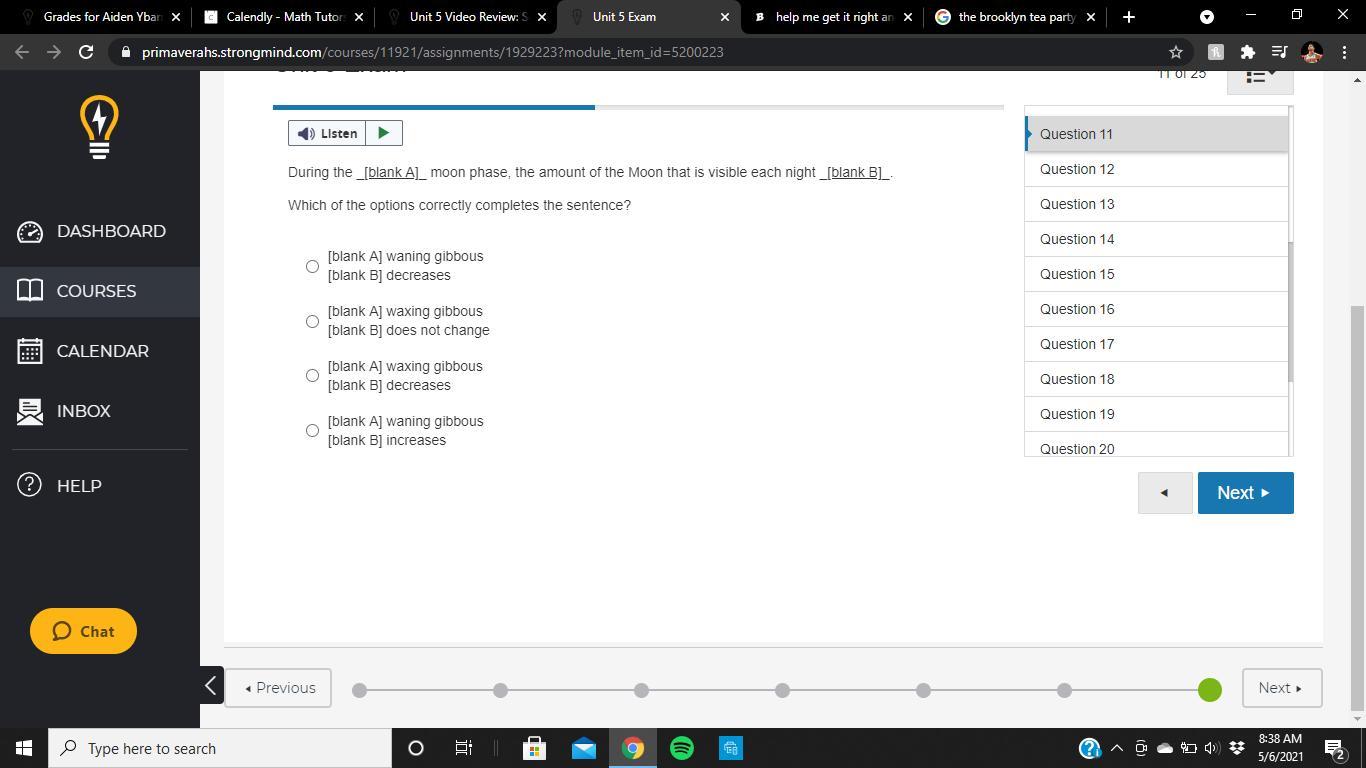This screenshot has width=1366, height=768.
Task: Click the taskbar search box
Action: tap(220, 748)
